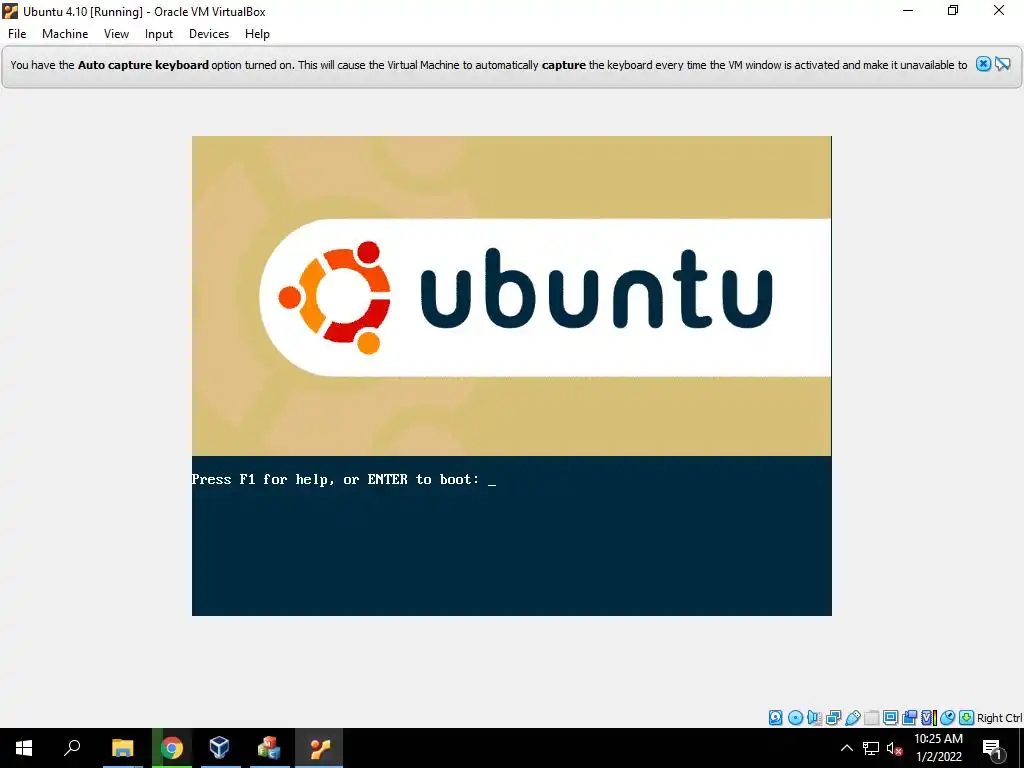The height and width of the screenshot is (768, 1024).
Task: Open Google Chrome from the taskbar
Action: [x=172, y=748]
